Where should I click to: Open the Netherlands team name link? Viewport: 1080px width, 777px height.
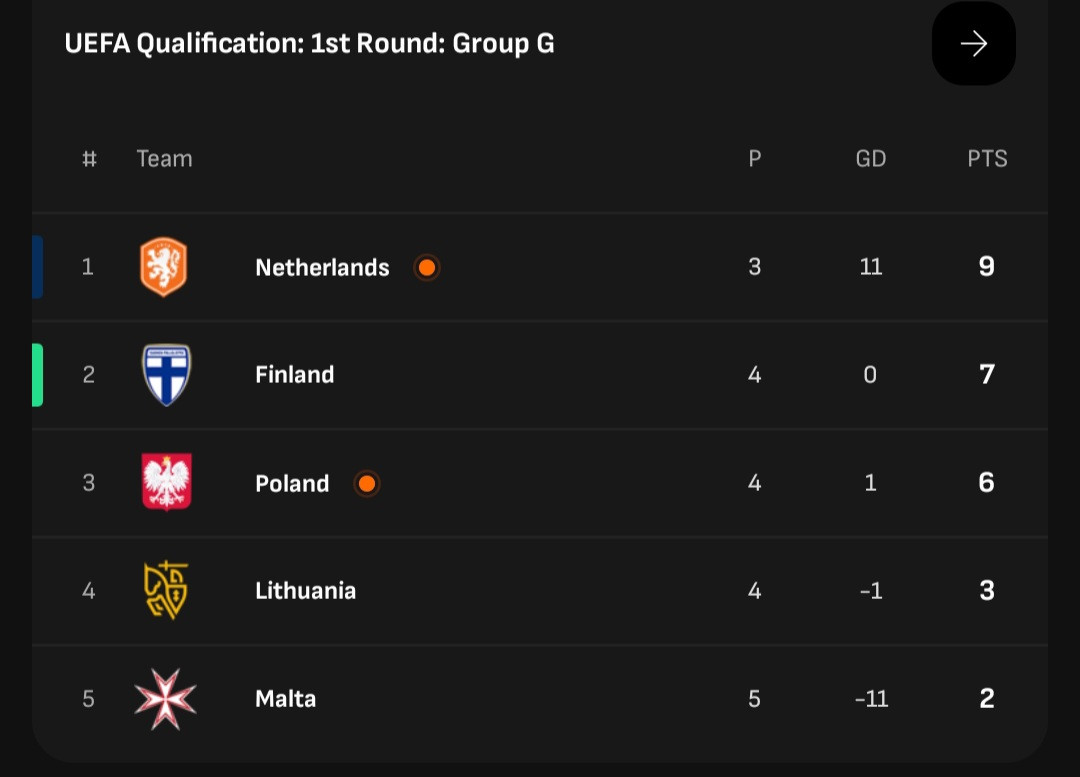point(322,267)
